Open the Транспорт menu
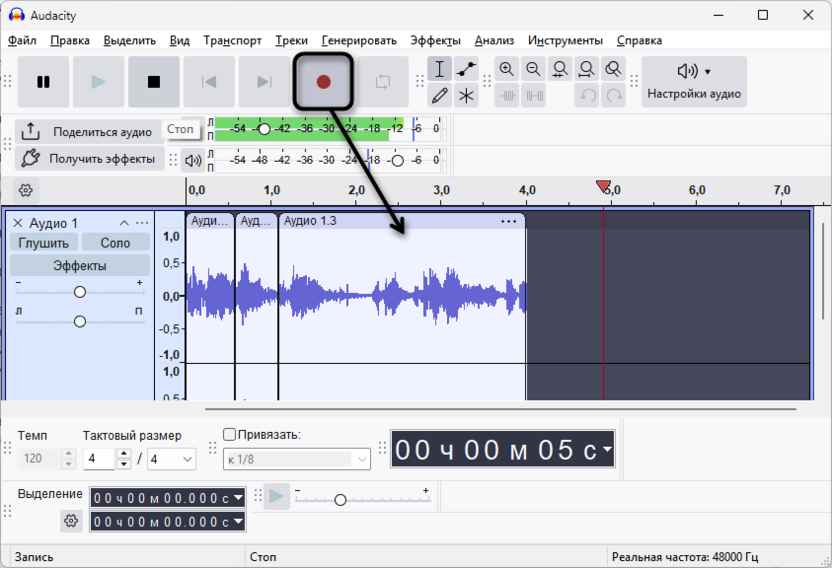 [232, 40]
